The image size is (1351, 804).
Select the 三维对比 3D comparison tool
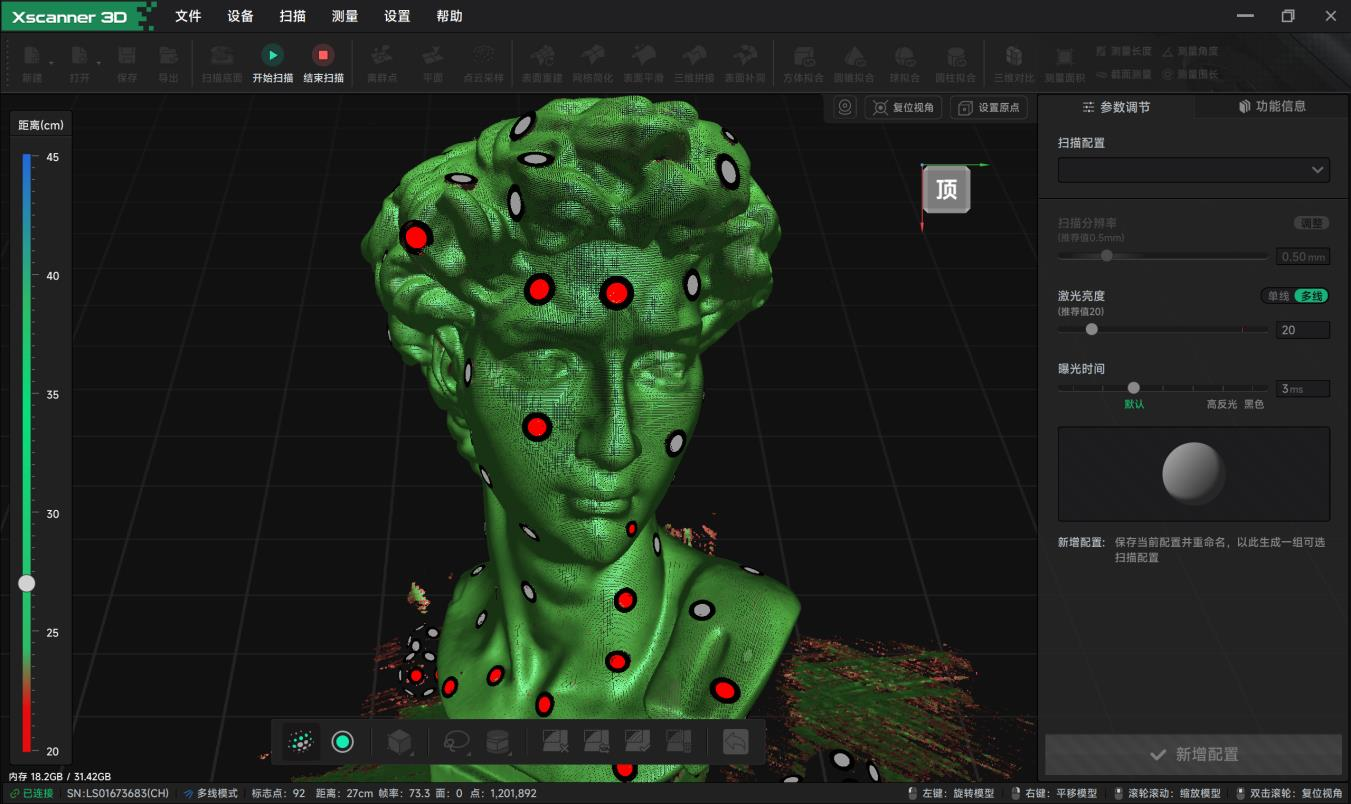[x=1014, y=63]
